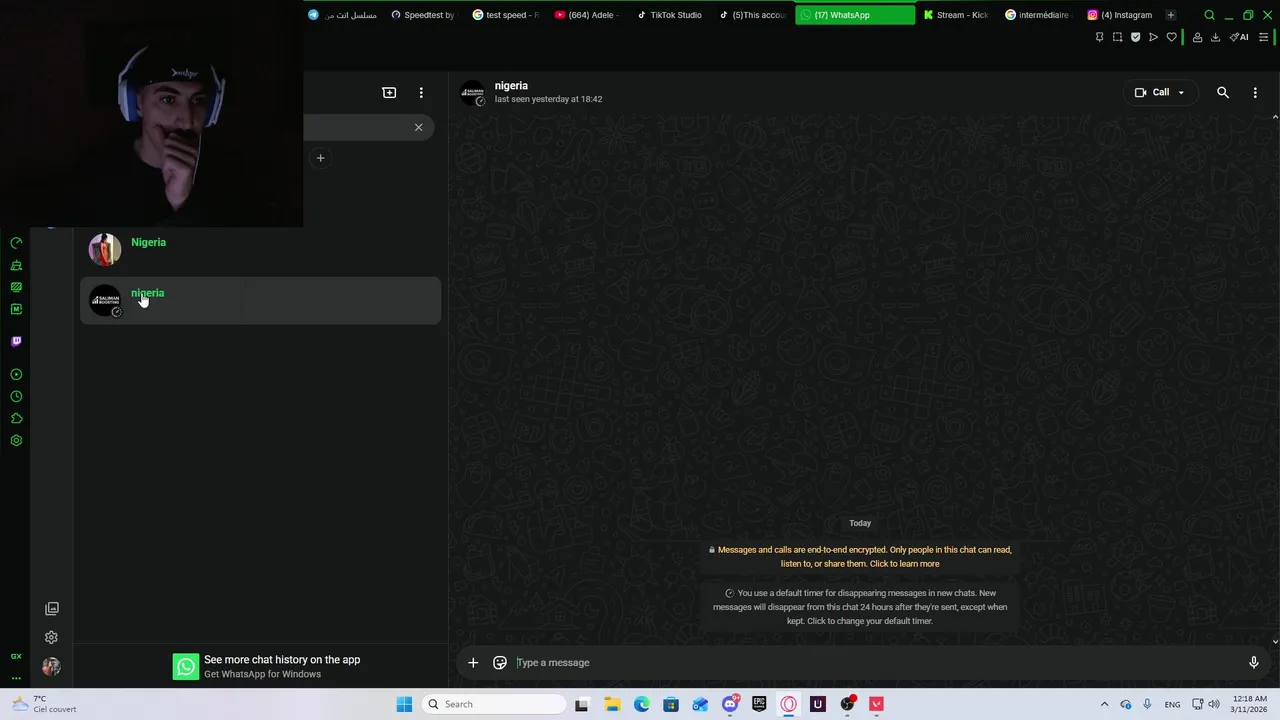The height and width of the screenshot is (720, 1280).
Task: Open the weather widget showing 7°C
Action: coord(44,704)
